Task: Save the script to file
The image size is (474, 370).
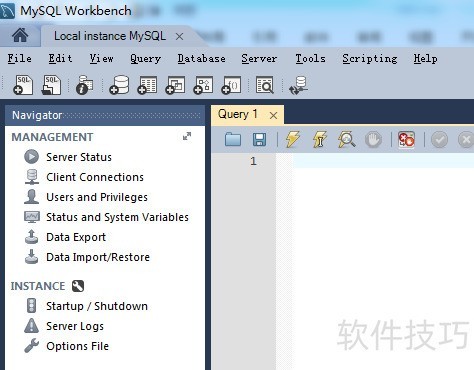Action: click(259, 139)
